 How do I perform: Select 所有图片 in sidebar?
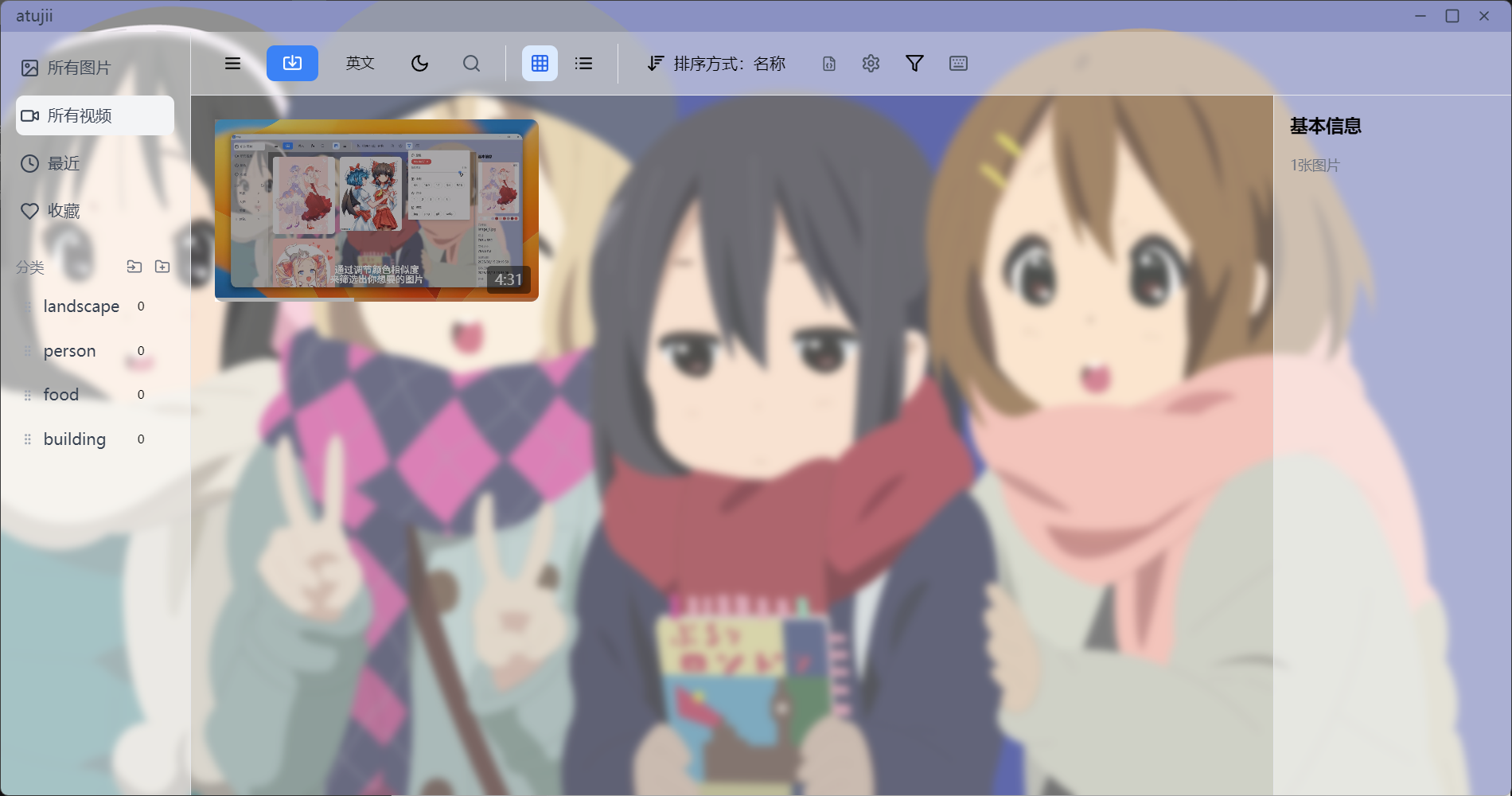[95, 68]
